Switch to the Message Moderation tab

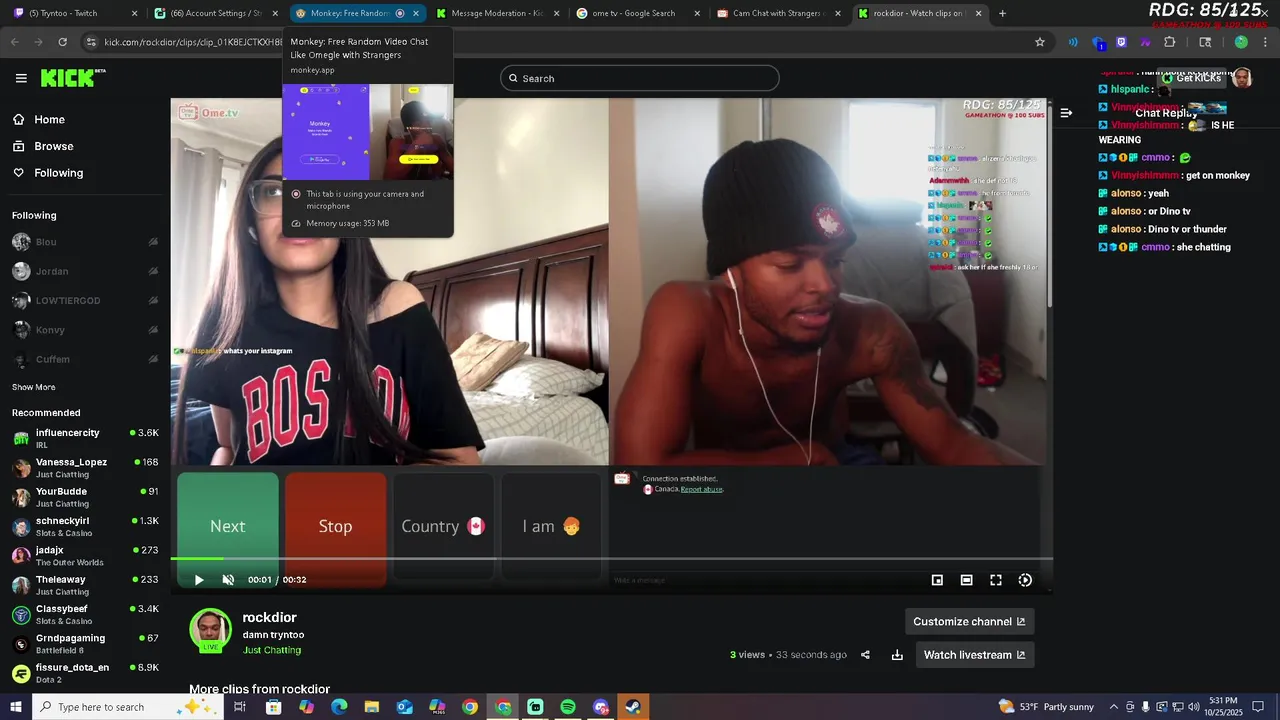(x=497, y=13)
